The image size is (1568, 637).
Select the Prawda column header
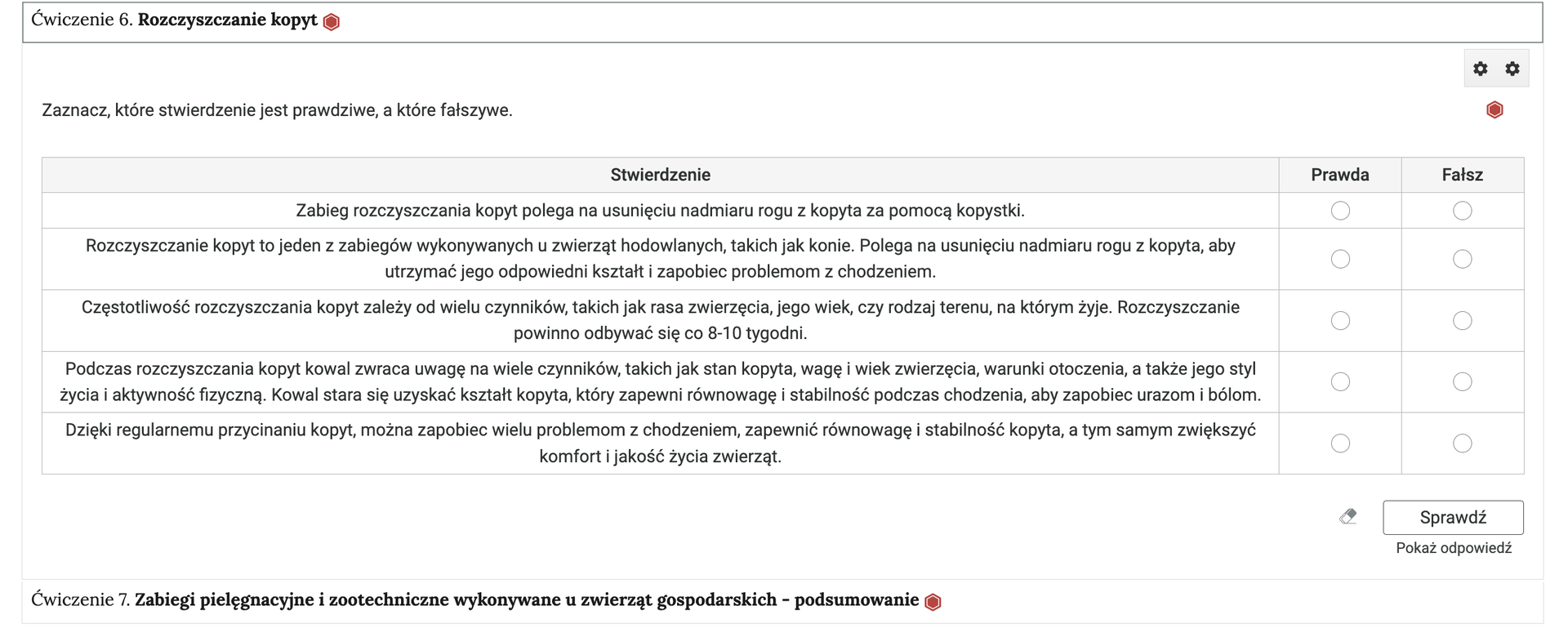point(1339,174)
